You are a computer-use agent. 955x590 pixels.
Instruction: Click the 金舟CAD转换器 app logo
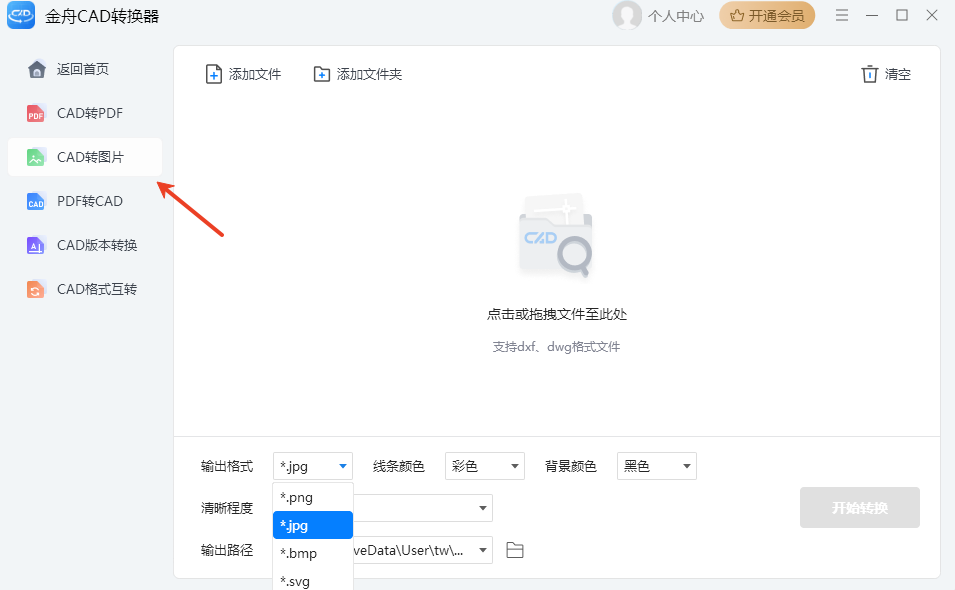(21, 15)
